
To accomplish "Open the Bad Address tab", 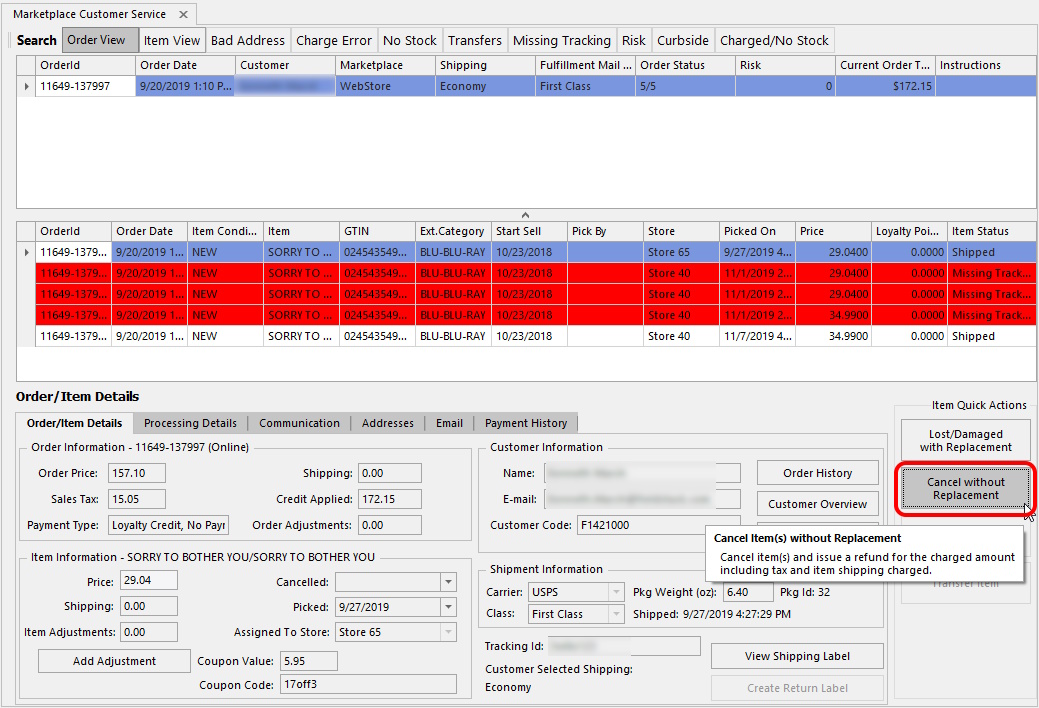I will click(x=248, y=40).
